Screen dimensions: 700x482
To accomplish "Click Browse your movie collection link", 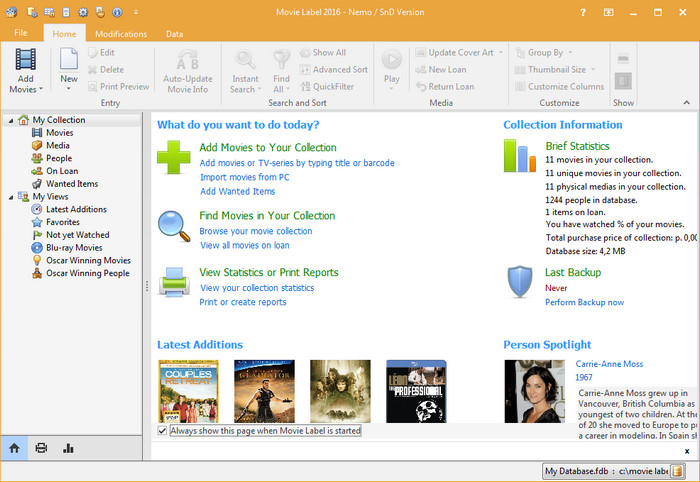I will [256, 231].
